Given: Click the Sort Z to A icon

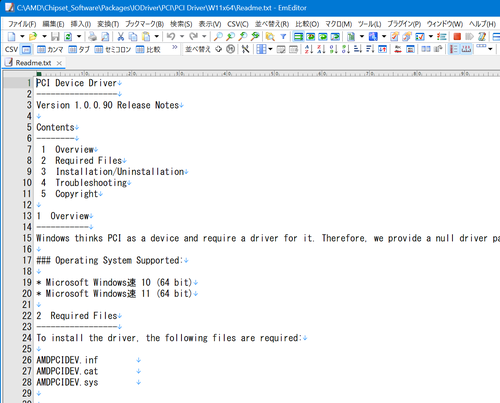Looking at the screenshot, I should [x=321, y=49].
